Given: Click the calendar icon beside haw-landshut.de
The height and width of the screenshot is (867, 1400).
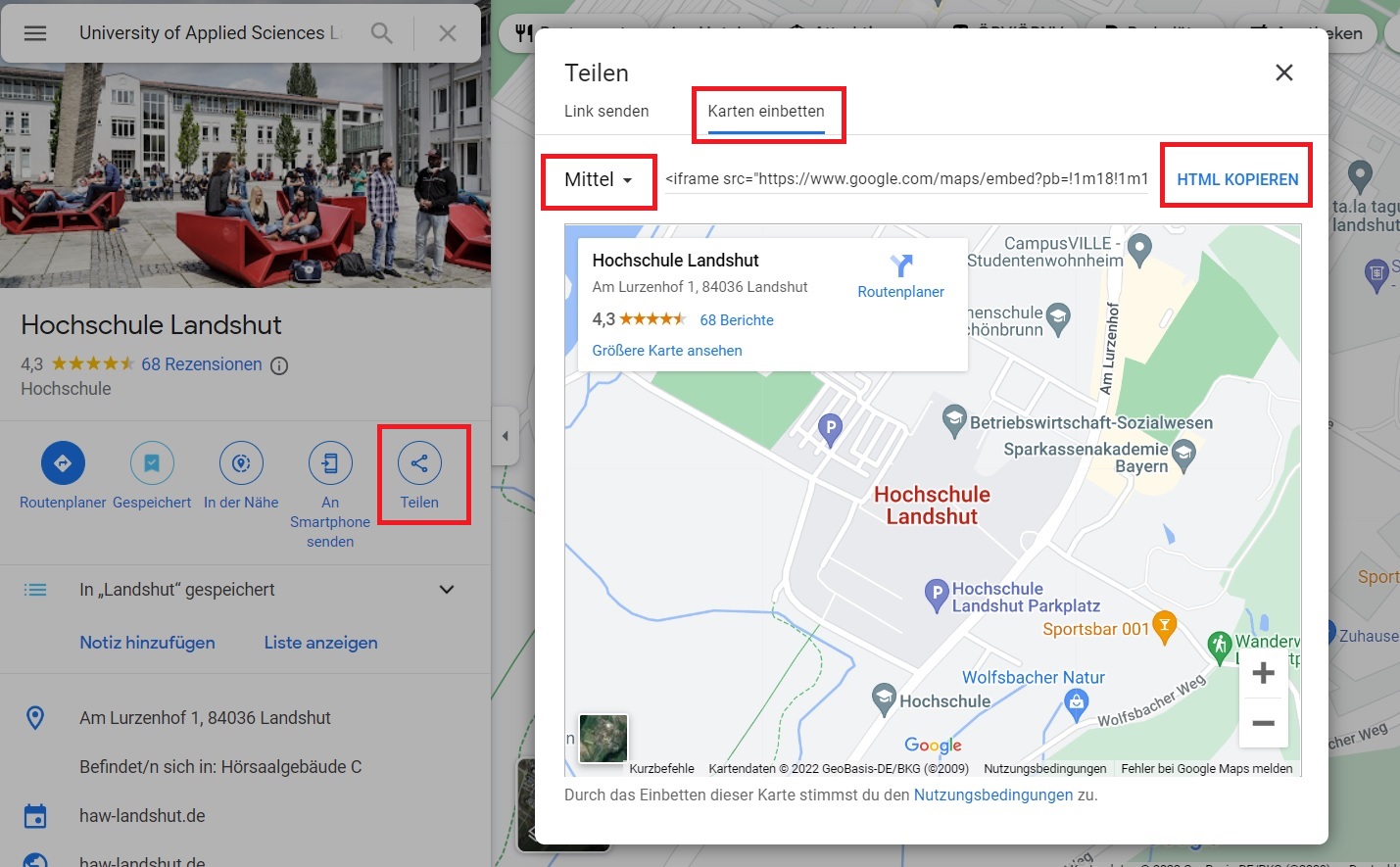Looking at the screenshot, I should (x=35, y=816).
